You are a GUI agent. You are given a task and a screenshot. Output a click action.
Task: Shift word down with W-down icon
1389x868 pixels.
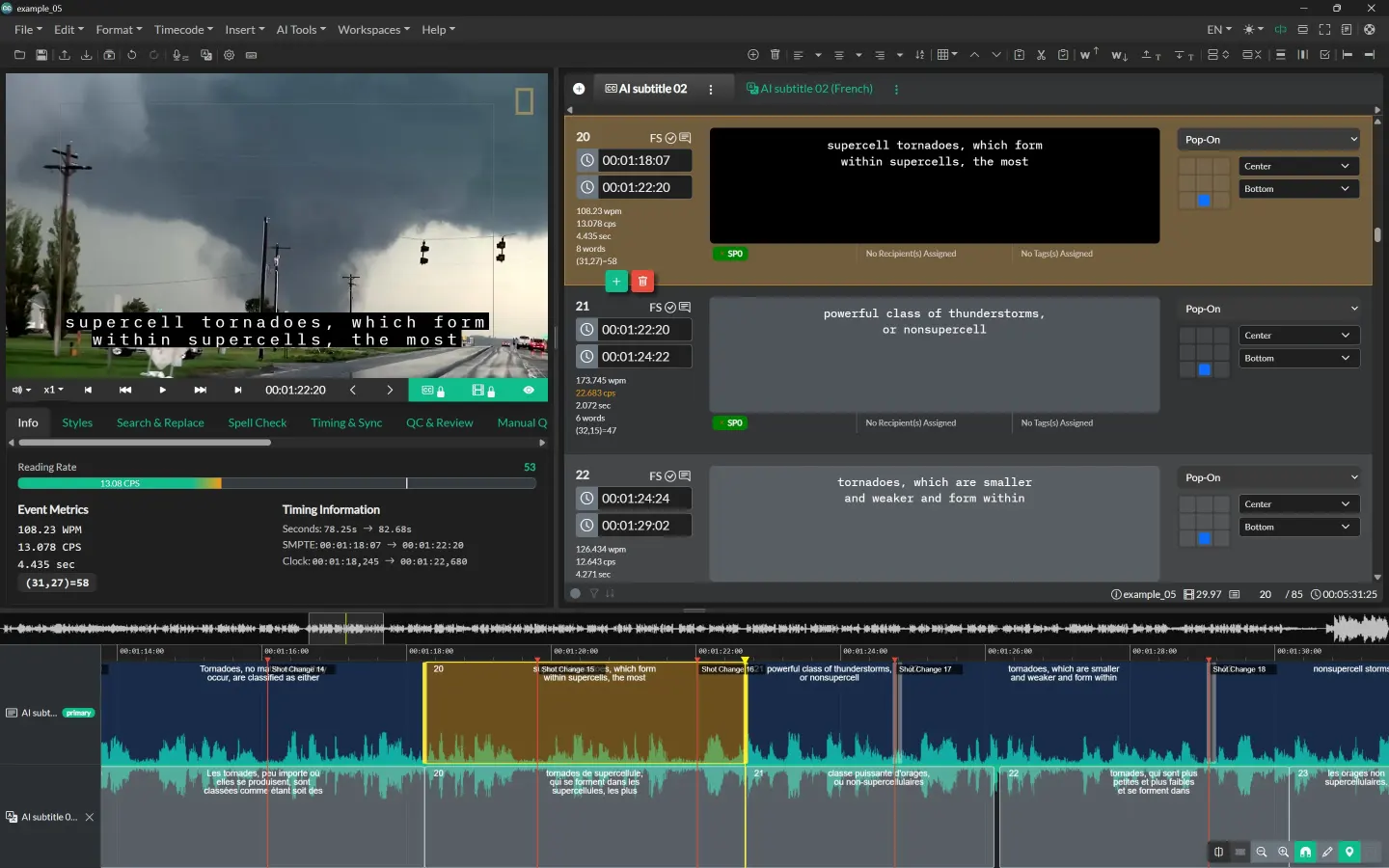[x=1119, y=55]
